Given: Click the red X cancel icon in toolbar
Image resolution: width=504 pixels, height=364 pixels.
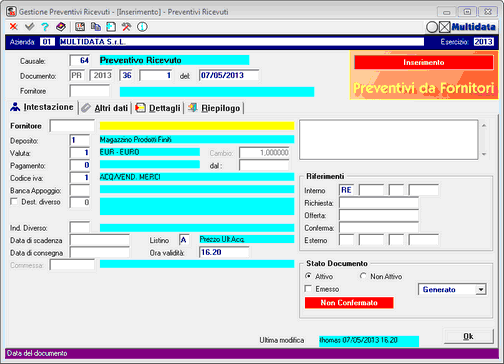Looking at the screenshot, I should click(13, 26).
